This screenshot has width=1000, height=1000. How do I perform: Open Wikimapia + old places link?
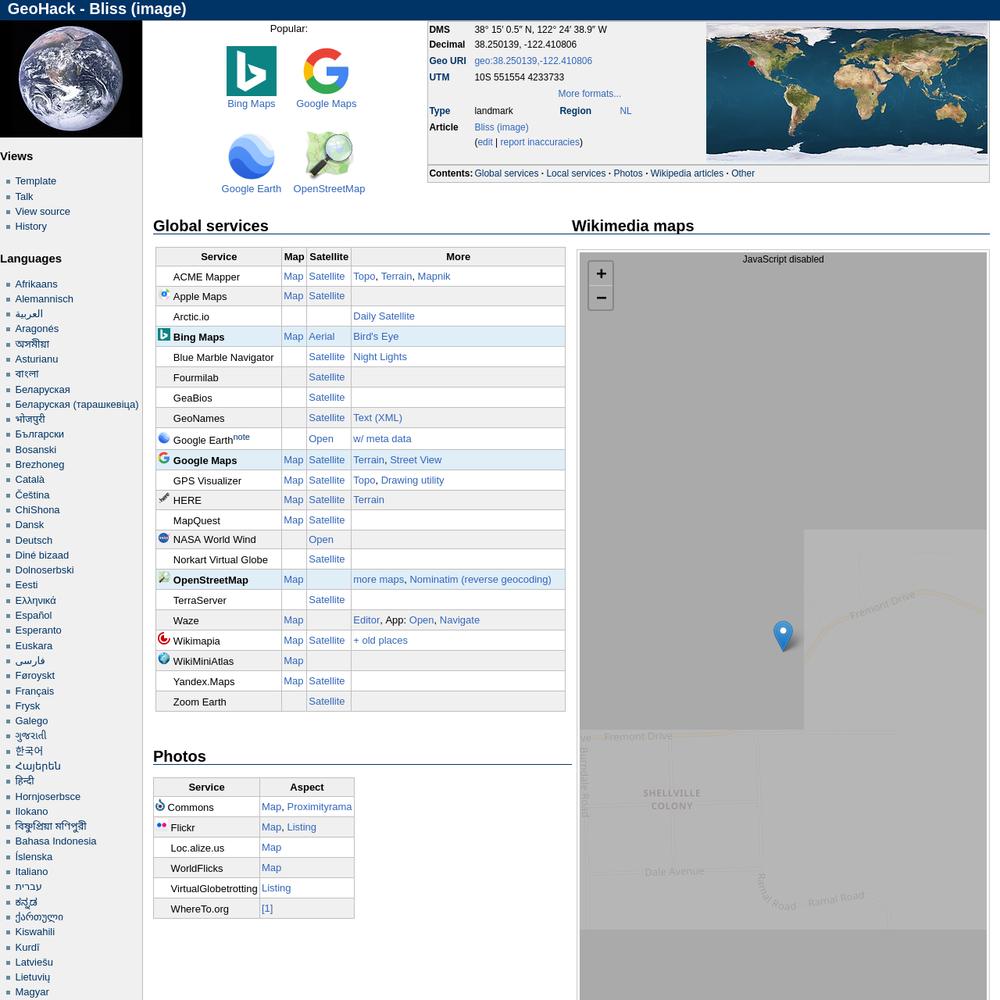pyautogui.click(x=380, y=640)
